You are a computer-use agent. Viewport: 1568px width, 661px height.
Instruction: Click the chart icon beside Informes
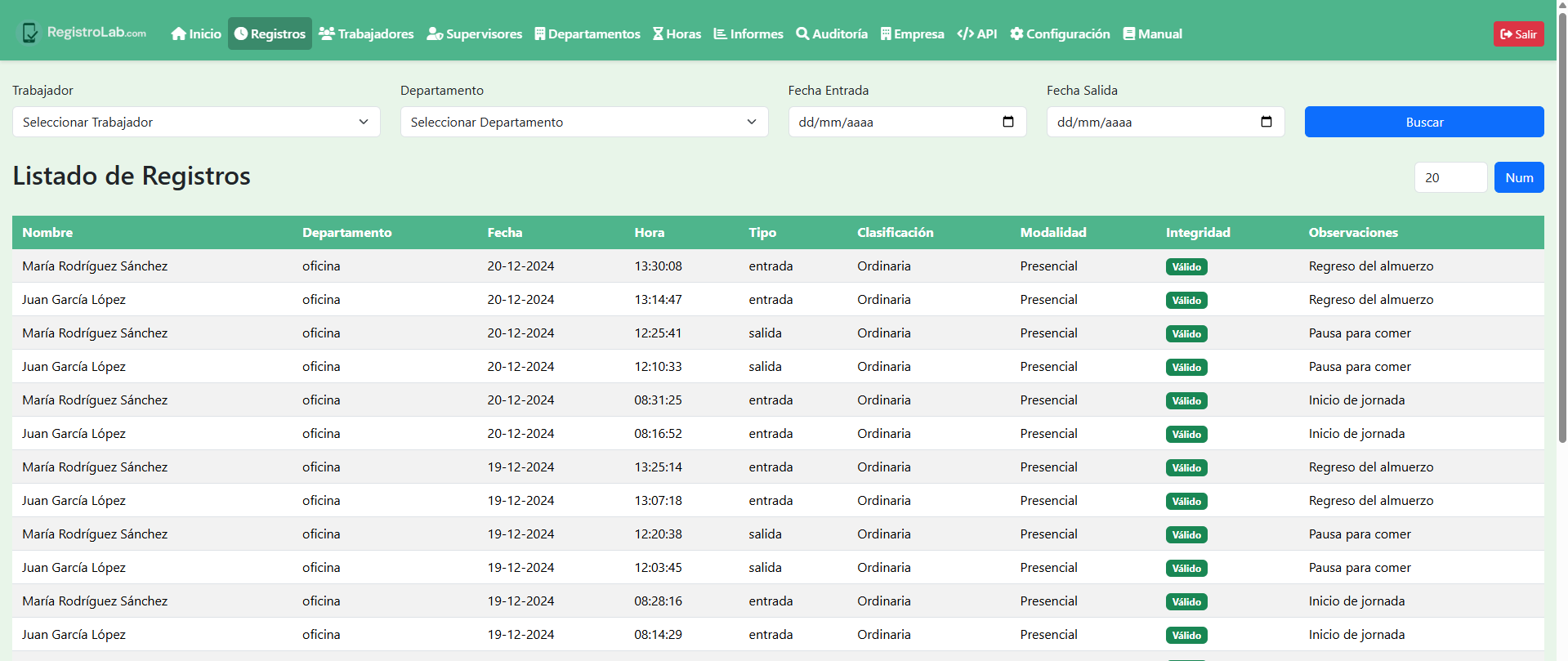coord(720,33)
